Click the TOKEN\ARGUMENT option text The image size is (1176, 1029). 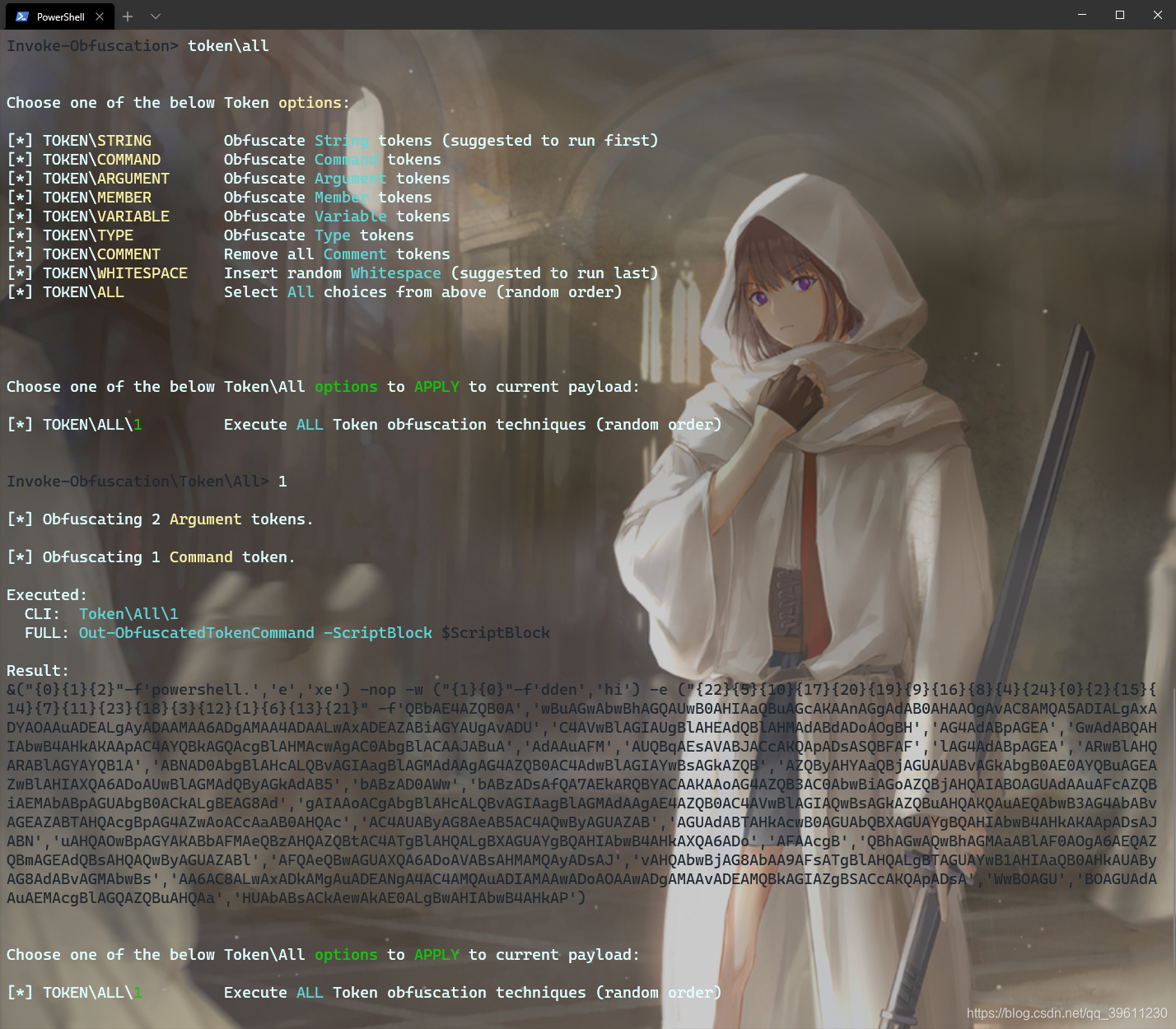(106, 179)
